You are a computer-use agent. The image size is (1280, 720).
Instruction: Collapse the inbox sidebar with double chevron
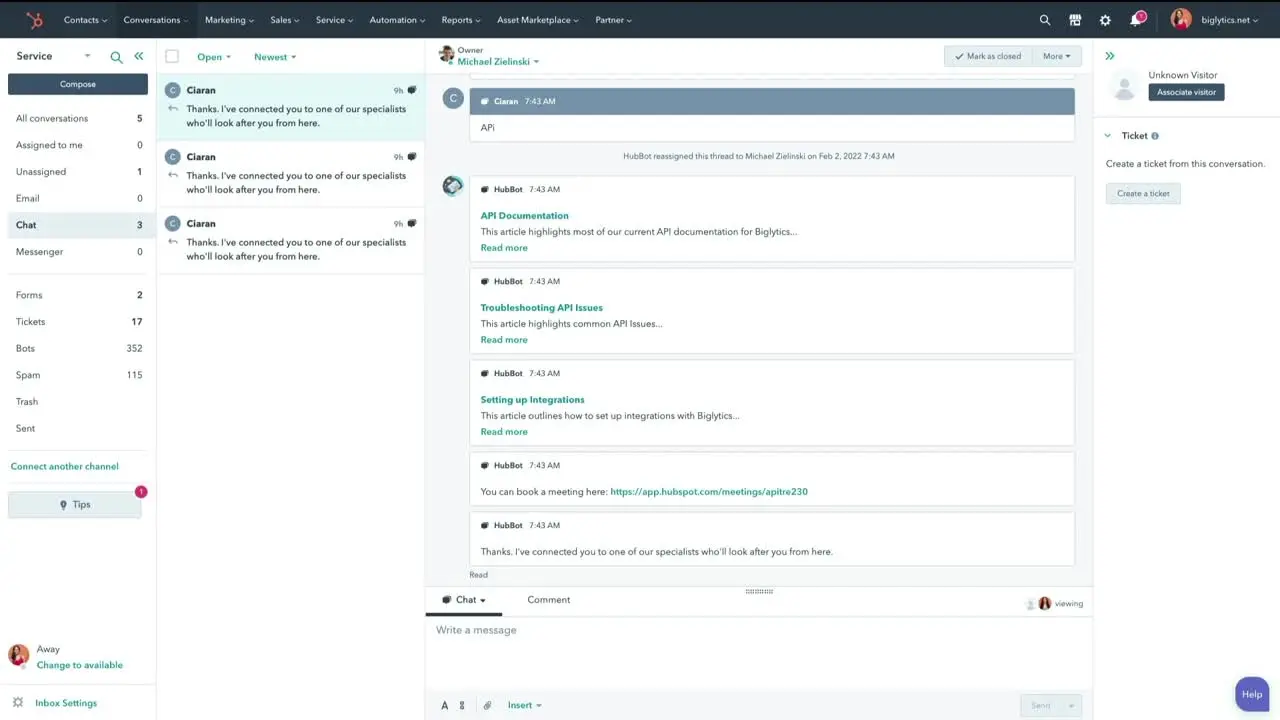point(139,57)
